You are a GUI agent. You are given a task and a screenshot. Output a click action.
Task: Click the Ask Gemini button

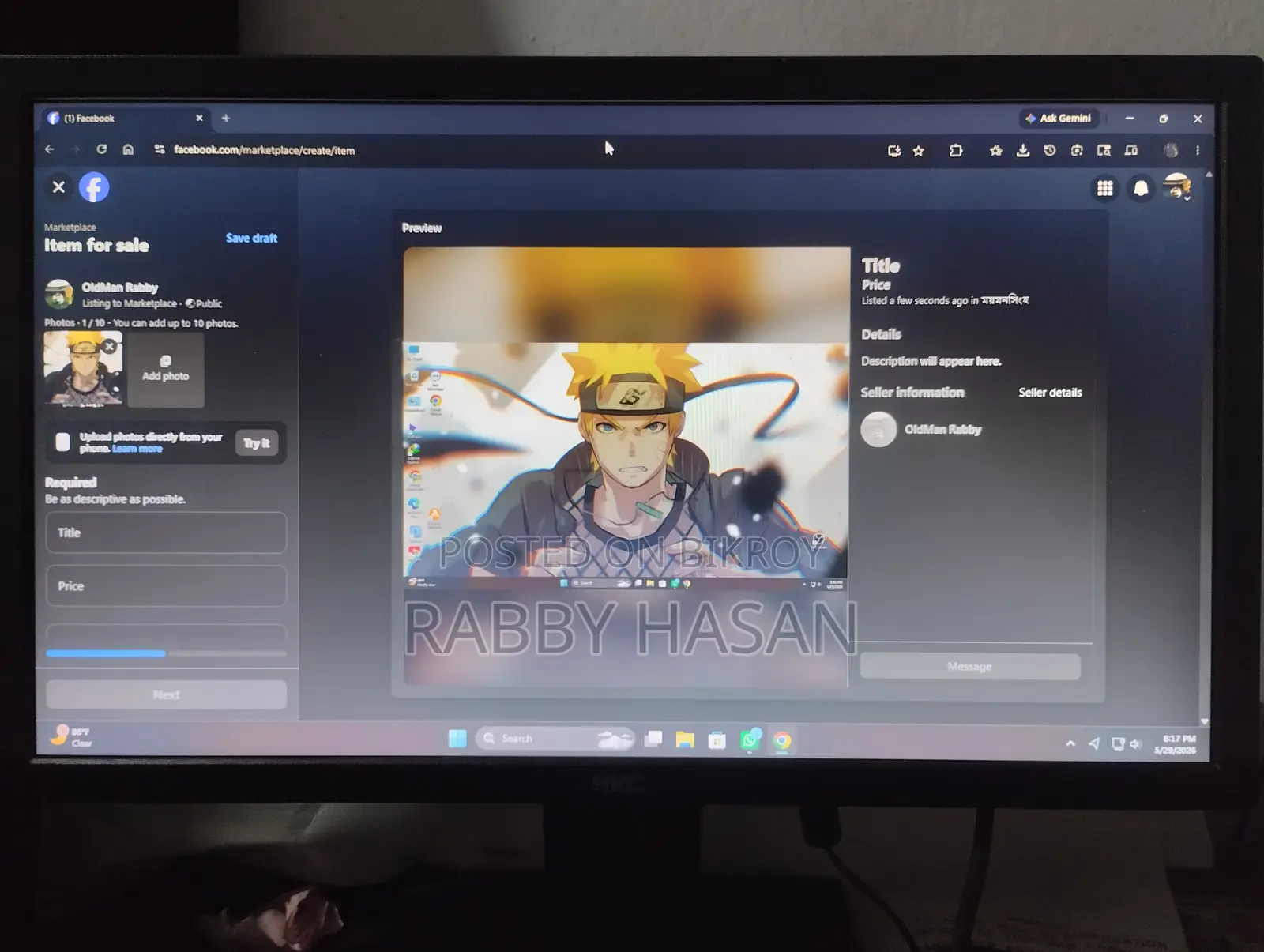[1058, 119]
